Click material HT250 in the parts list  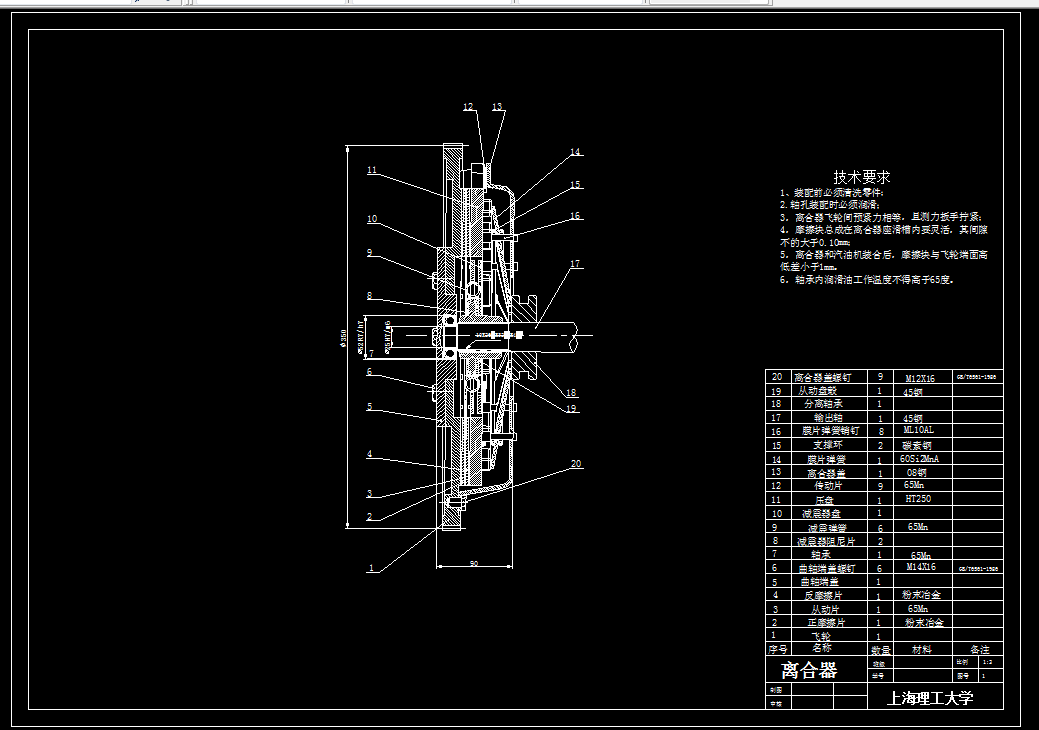tap(918, 499)
